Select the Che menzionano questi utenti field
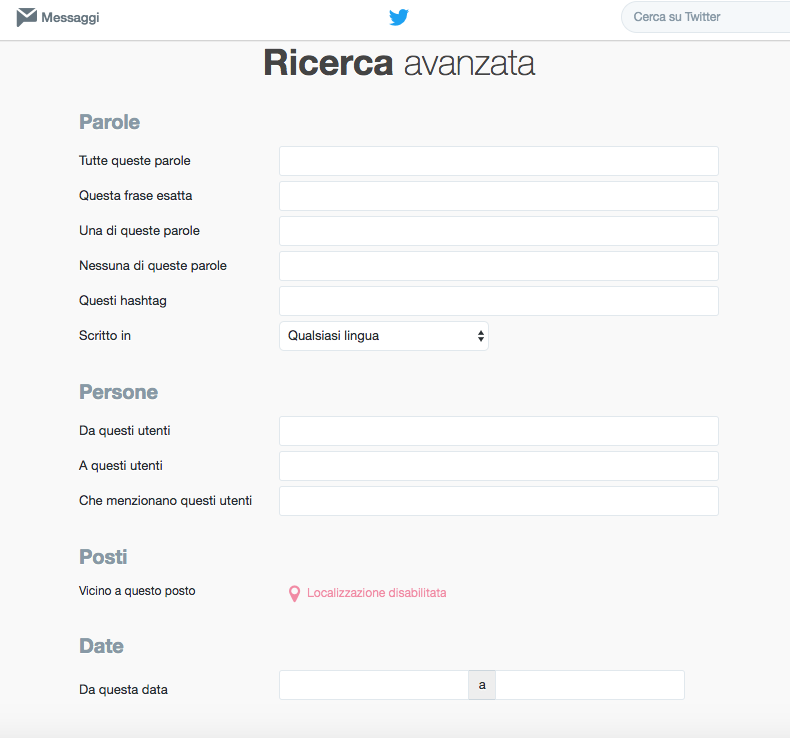The height and width of the screenshot is (738, 790). click(x=498, y=501)
